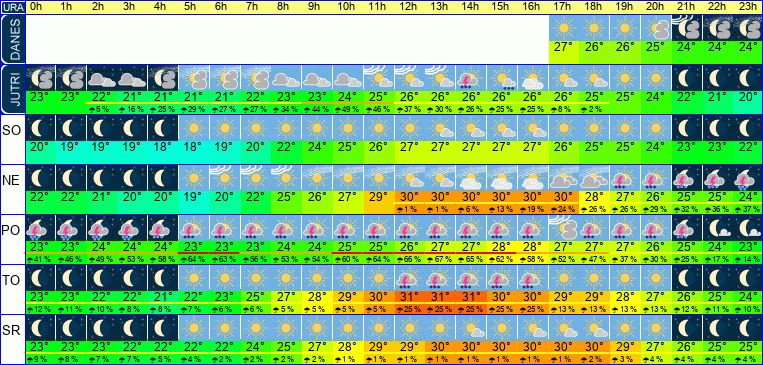The width and height of the screenshot is (763, 365).
Task: Select the cyan 18° cell for SO at 4h
Action: pos(164,146)
